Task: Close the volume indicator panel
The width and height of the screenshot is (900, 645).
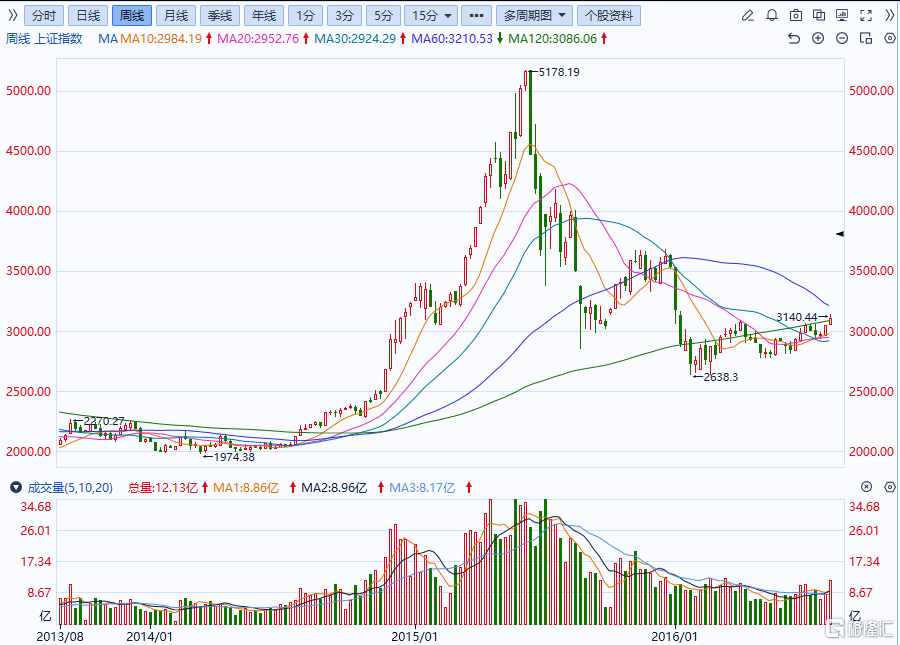Action: 866,487
